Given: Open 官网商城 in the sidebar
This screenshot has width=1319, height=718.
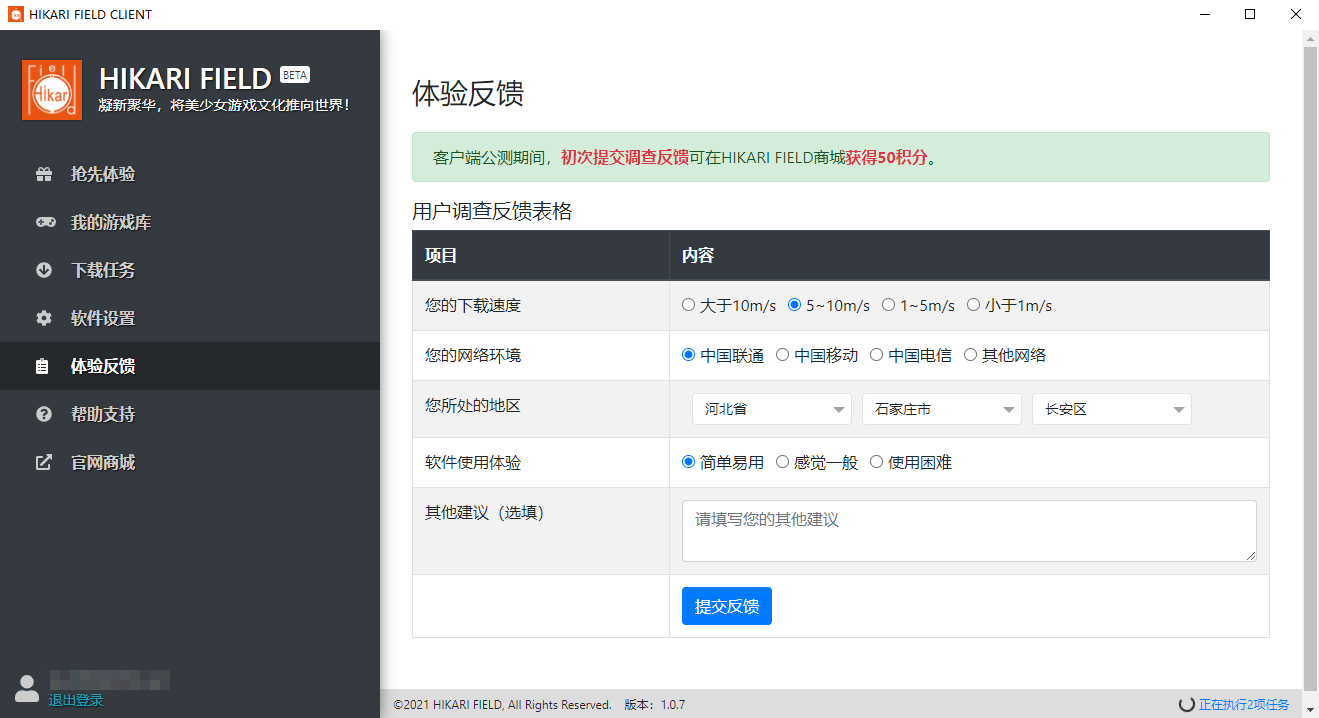Looking at the screenshot, I should click(190, 462).
